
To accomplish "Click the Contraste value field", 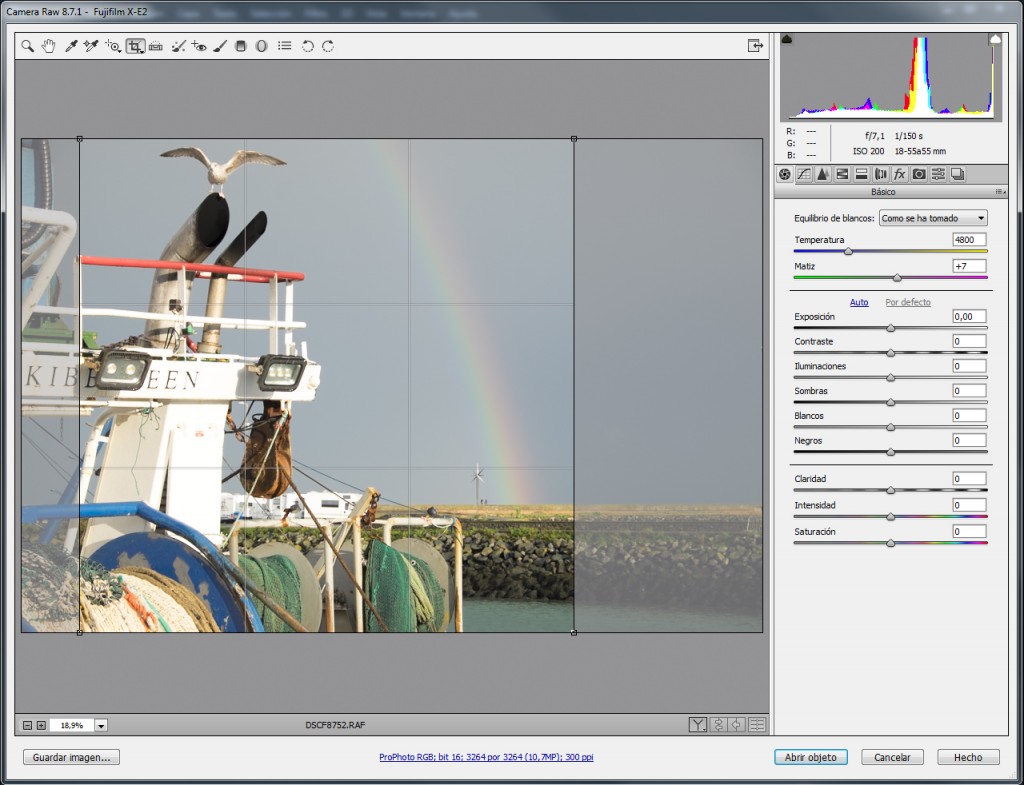I will (969, 342).
